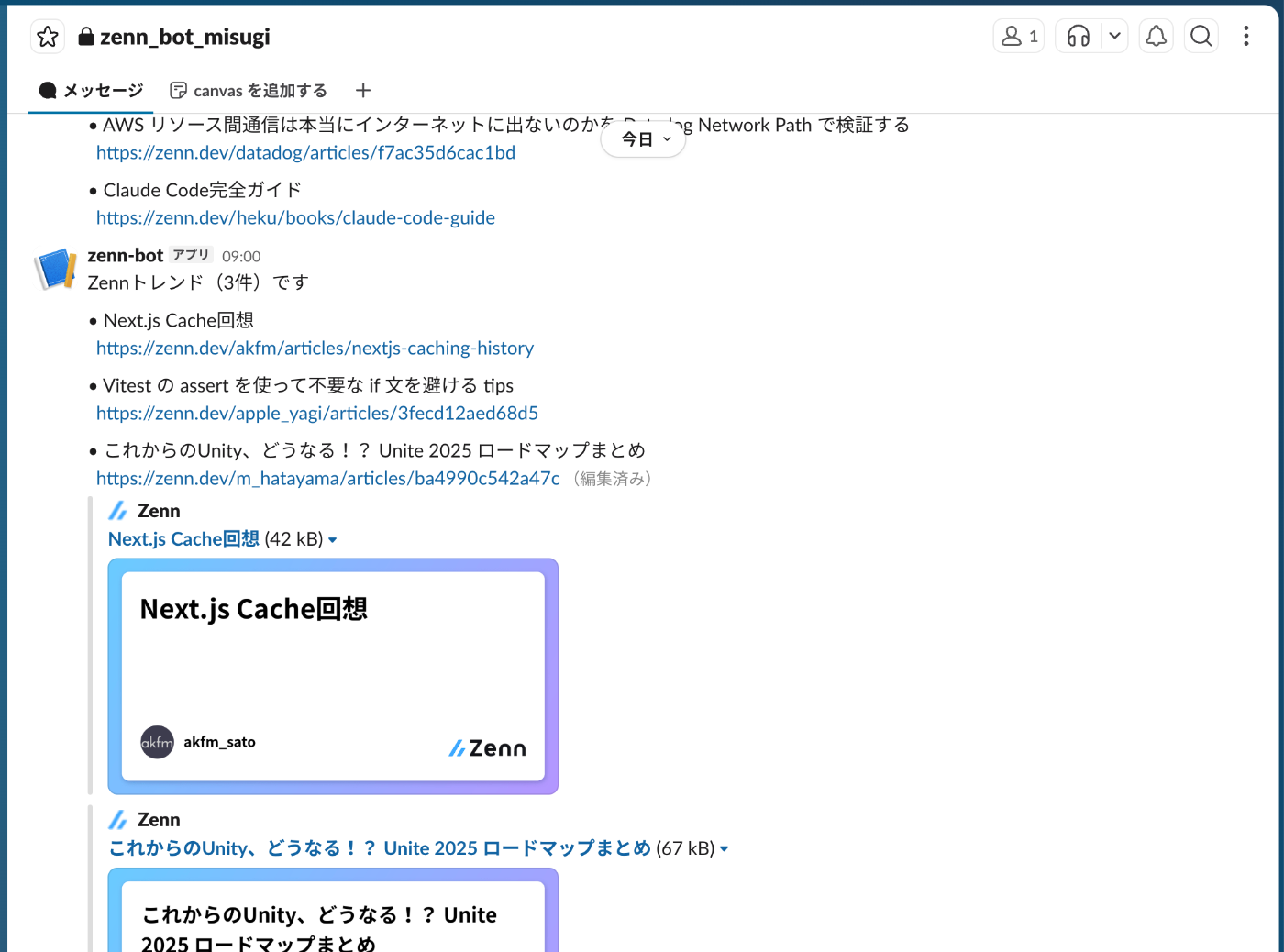Screen dimensions: 1284x952
Task: Add a new tab with plus icon
Action: pos(363,90)
